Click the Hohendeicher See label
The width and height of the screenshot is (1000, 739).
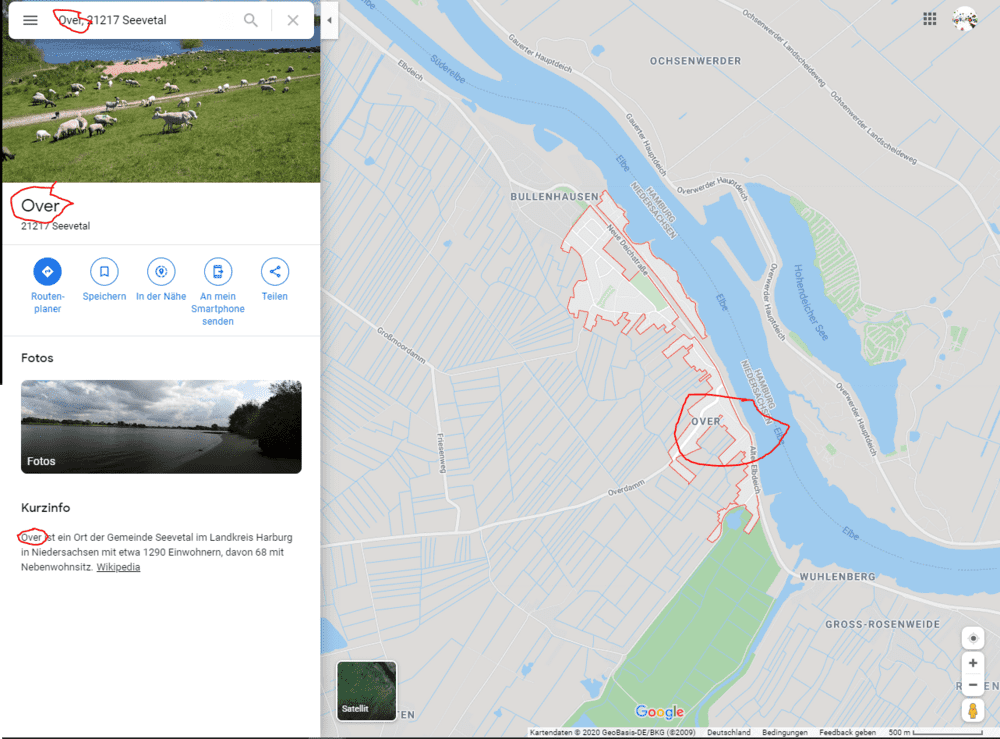pos(811,302)
